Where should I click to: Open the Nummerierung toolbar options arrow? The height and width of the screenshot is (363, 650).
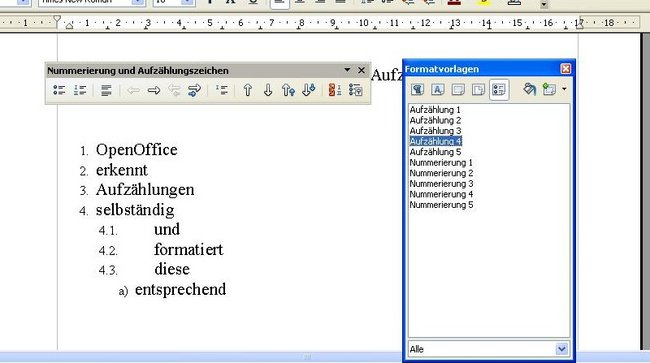point(347,70)
